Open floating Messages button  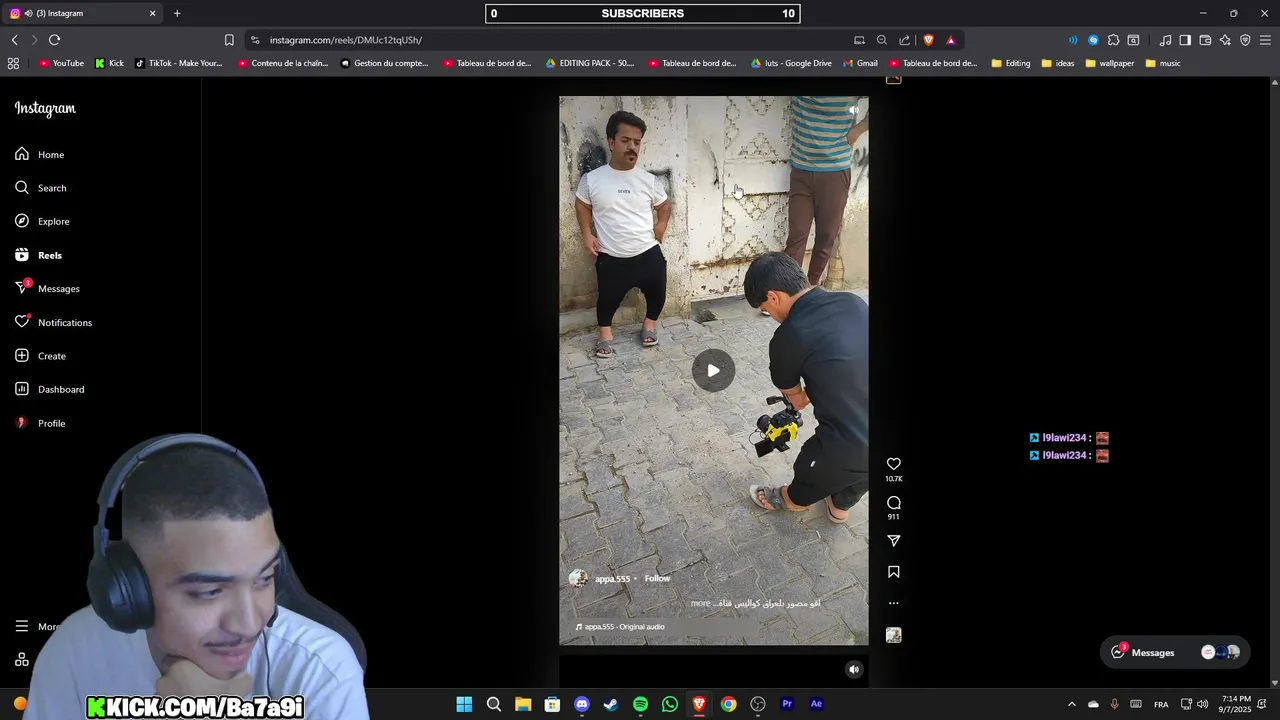1175,652
